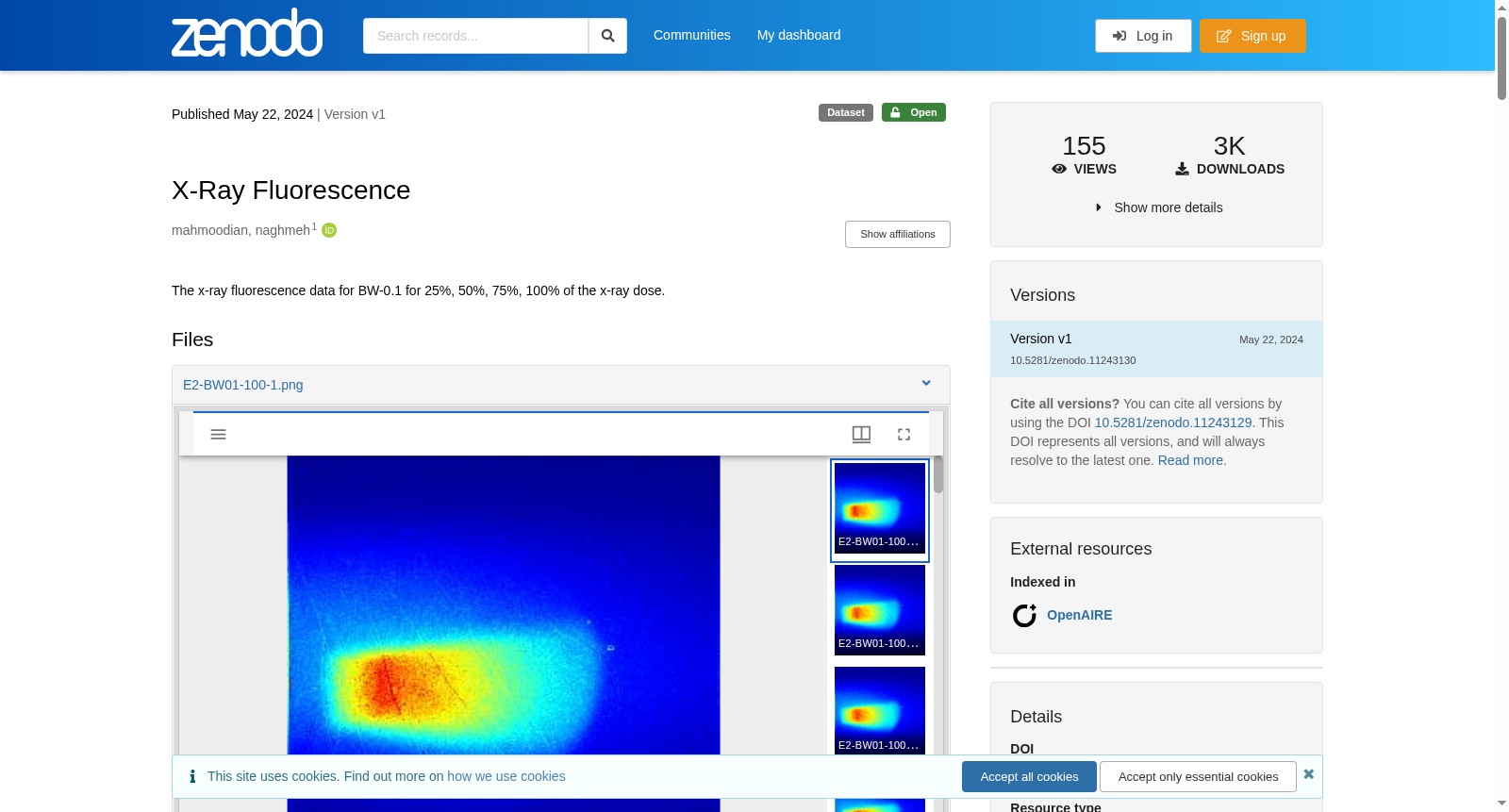Image resolution: width=1509 pixels, height=812 pixels.
Task: Click the ORCID icon next to author name
Action: click(x=329, y=230)
